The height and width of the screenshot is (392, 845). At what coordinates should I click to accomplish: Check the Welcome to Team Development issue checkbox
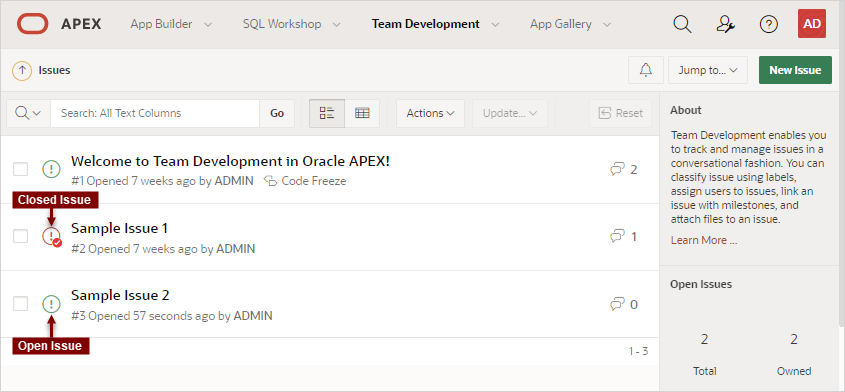pyautogui.click(x=20, y=169)
